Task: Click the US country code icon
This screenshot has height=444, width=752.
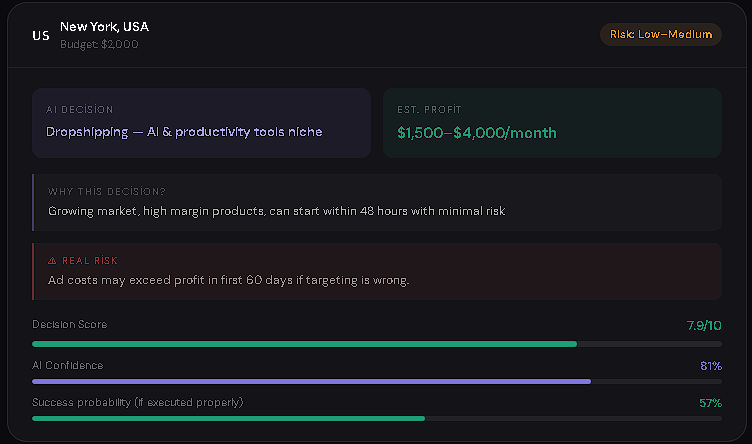Action: pyautogui.click(x=41, y=35)
